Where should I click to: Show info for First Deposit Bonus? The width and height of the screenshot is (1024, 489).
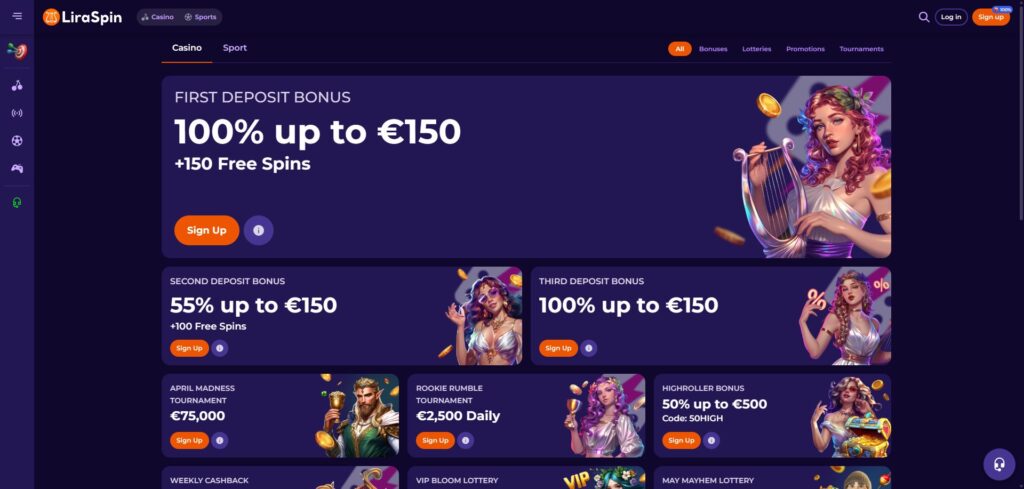tap(259, 230)
